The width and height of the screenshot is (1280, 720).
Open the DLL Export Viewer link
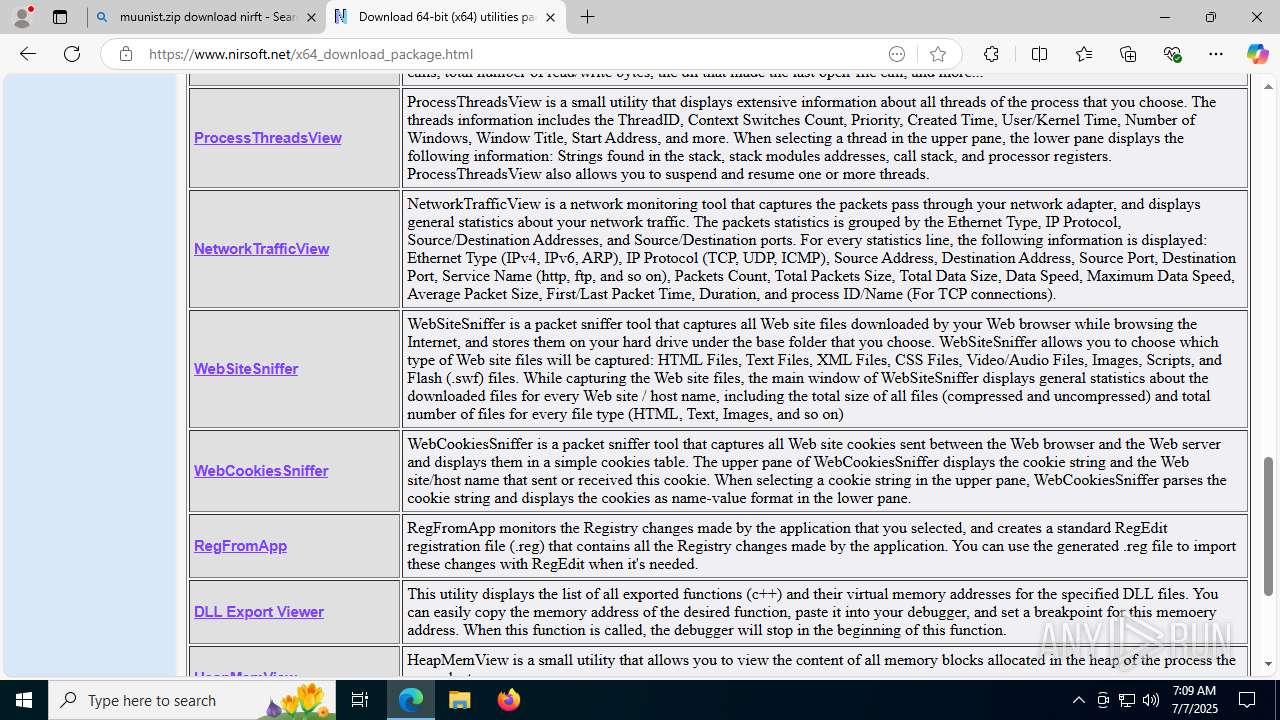click(x=259, y=612)
